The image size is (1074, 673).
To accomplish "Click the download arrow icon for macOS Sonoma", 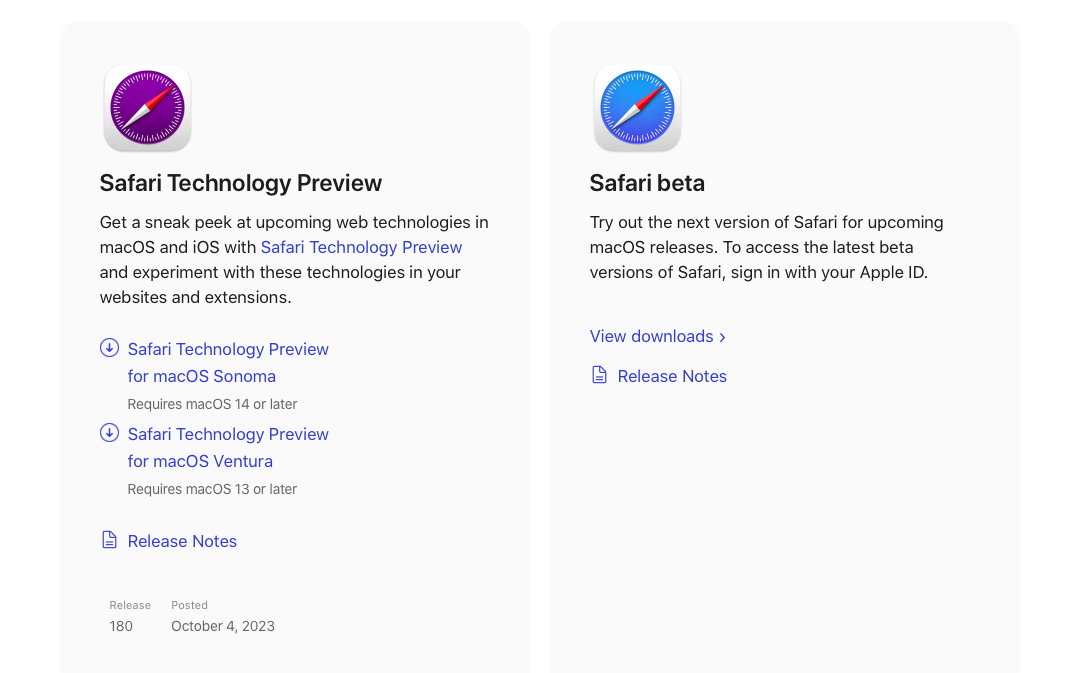I will coord(109,348).
